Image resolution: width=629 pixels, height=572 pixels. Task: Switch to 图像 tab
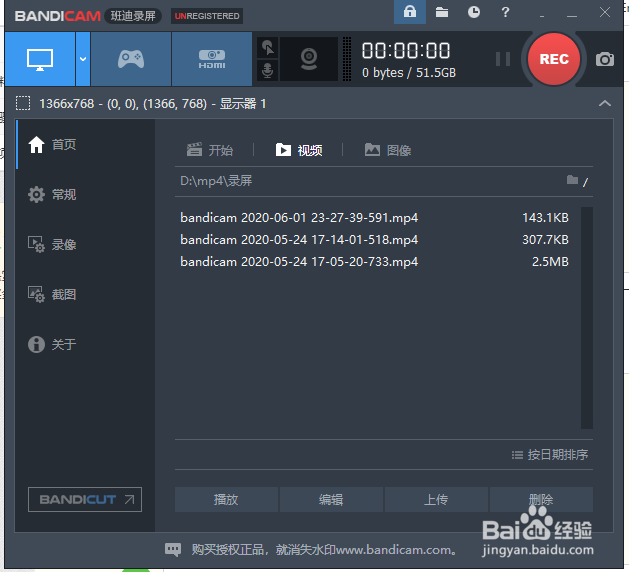[x=388, y=150]
